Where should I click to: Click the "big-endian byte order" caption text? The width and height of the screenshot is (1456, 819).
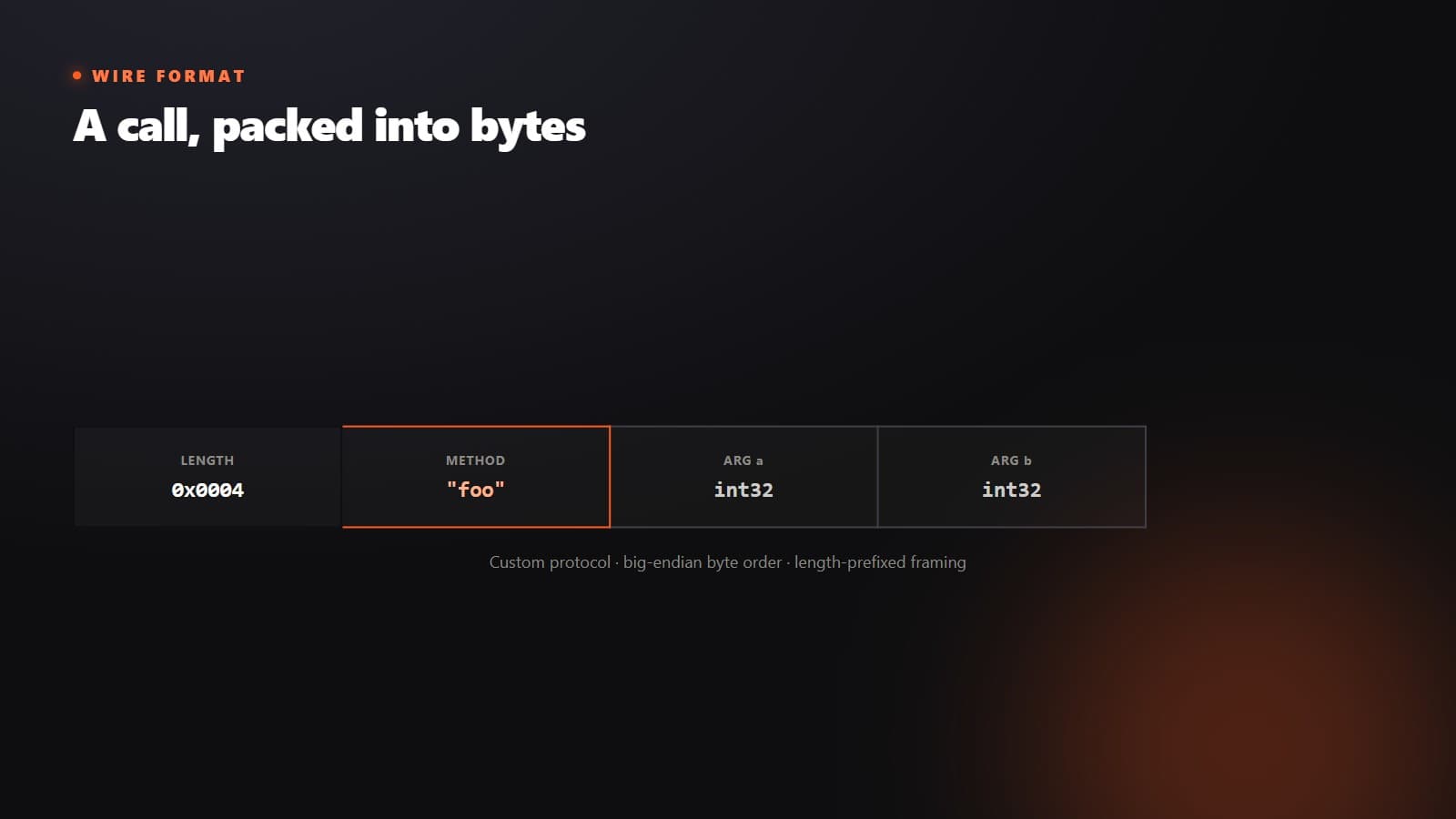pos(703,562)
